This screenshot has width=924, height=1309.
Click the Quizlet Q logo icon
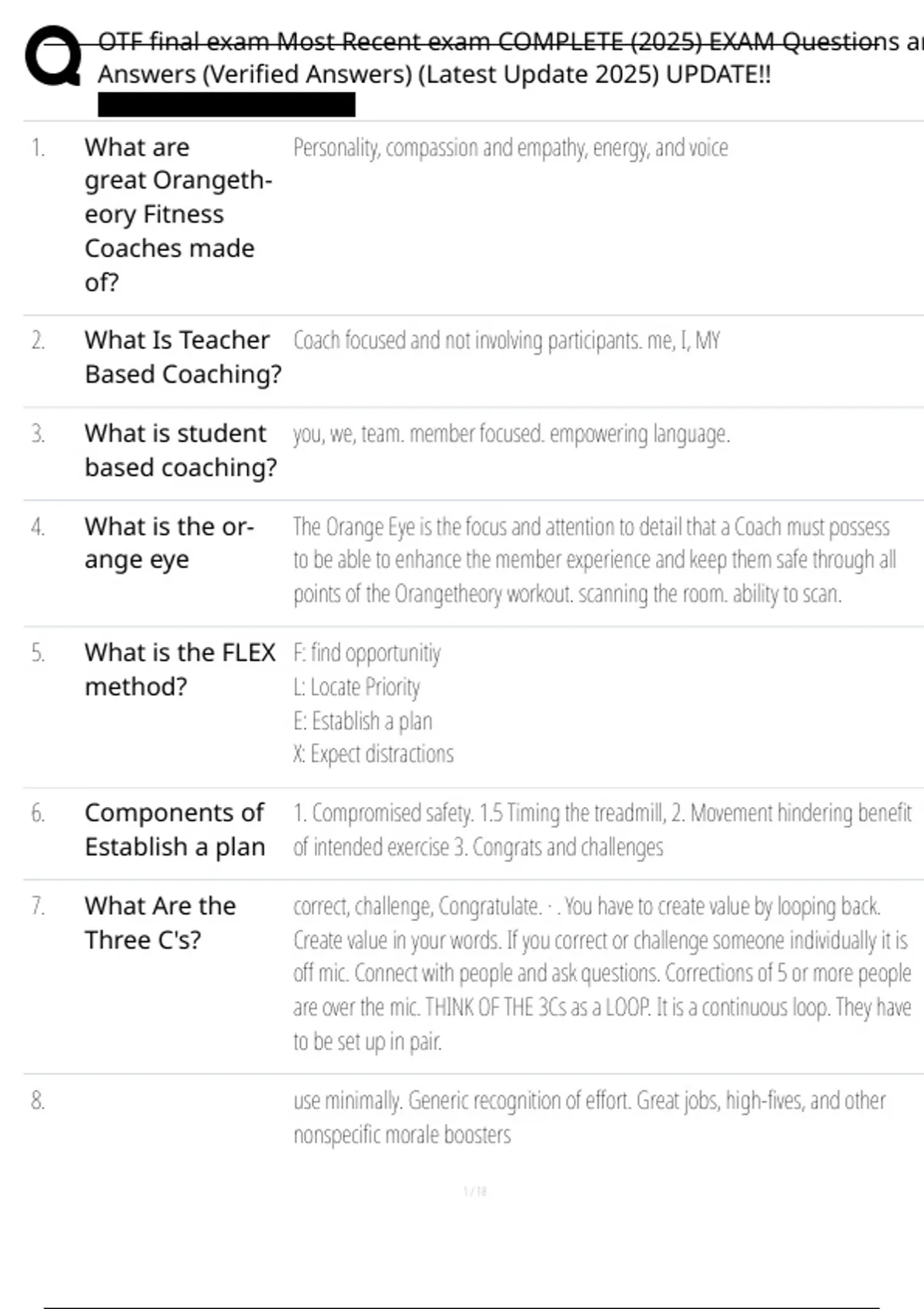(53, 56)
